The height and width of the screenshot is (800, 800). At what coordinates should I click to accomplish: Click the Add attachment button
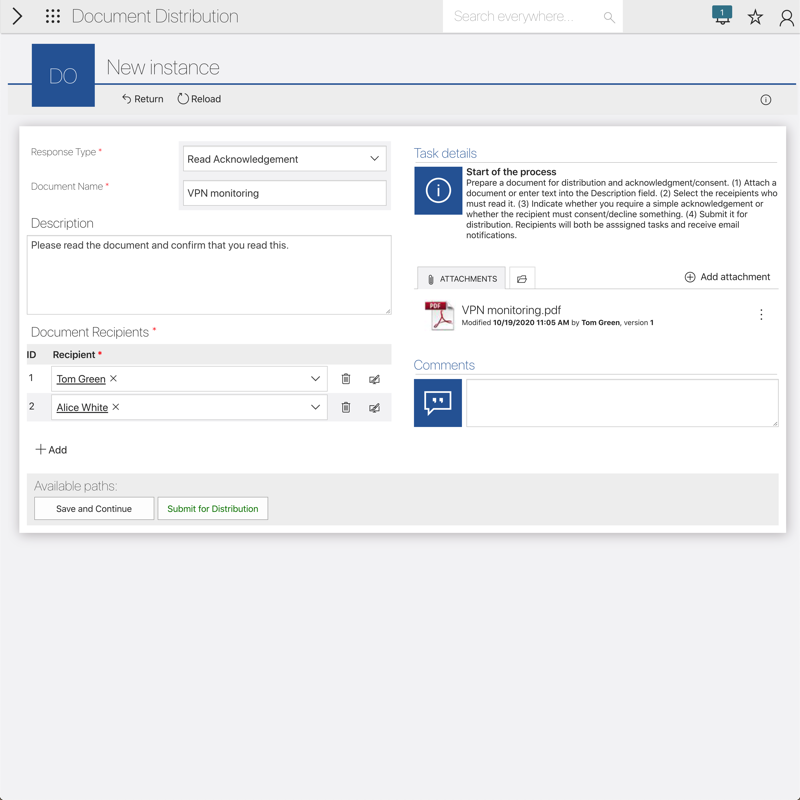[x=727, y=277]
